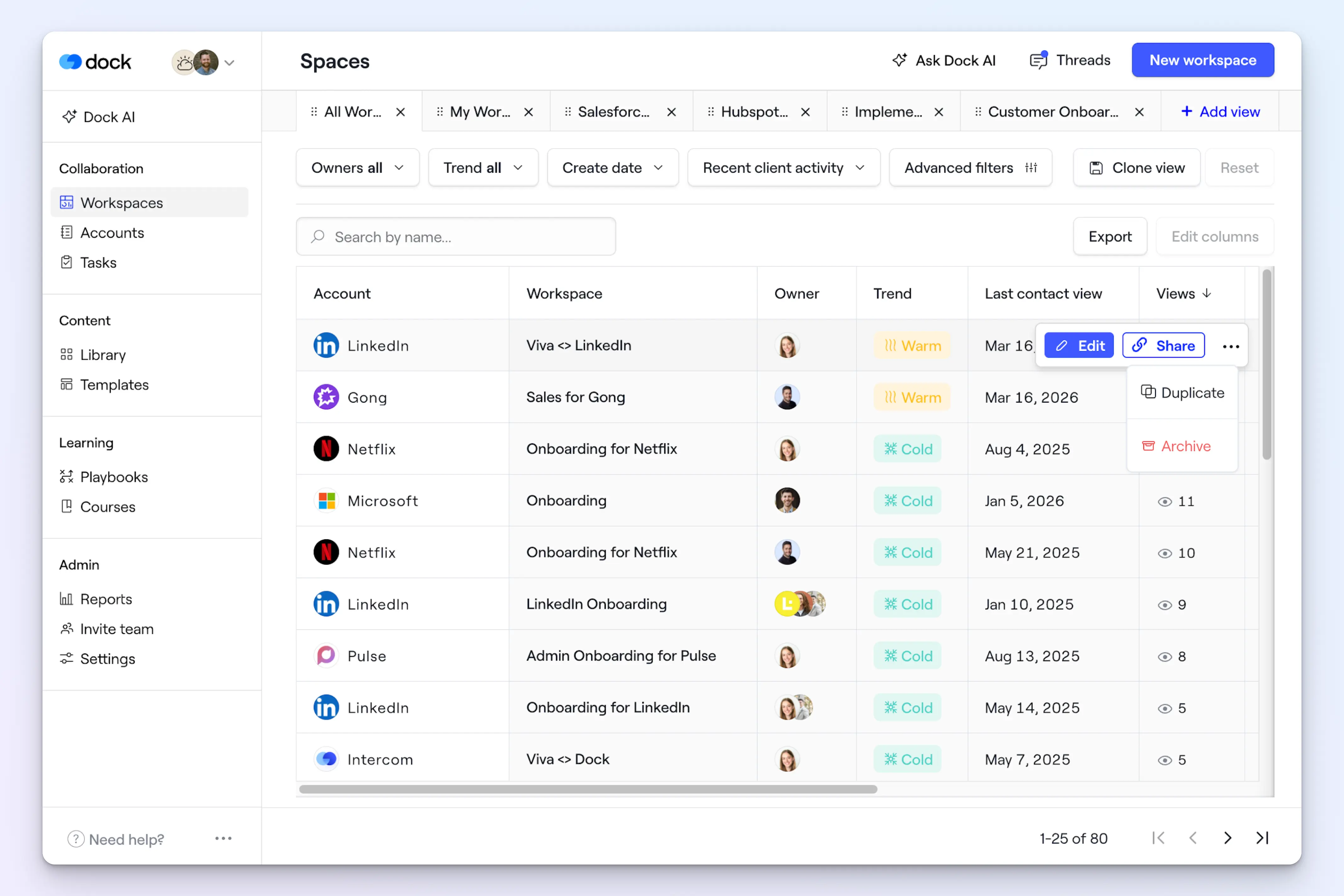Open the Reports page
Image resolution: width=1344 pixels, height=896 pixels.
pyautogui.click(x=106, y=599)
